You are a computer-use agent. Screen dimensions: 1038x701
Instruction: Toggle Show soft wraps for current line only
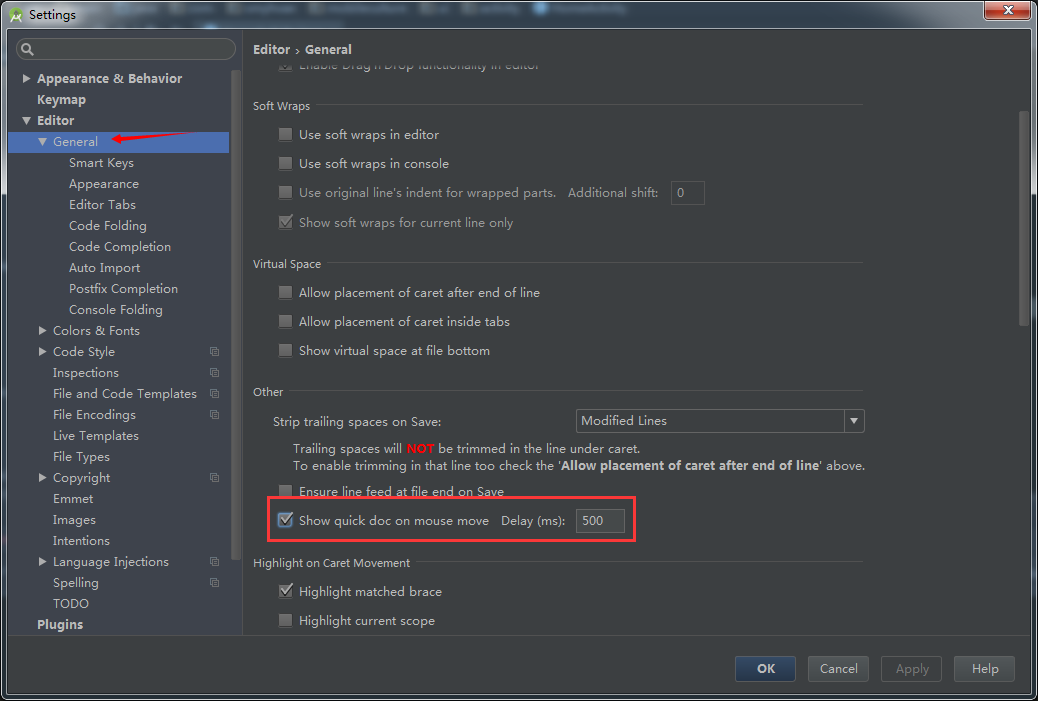click(x=285, y=222)
